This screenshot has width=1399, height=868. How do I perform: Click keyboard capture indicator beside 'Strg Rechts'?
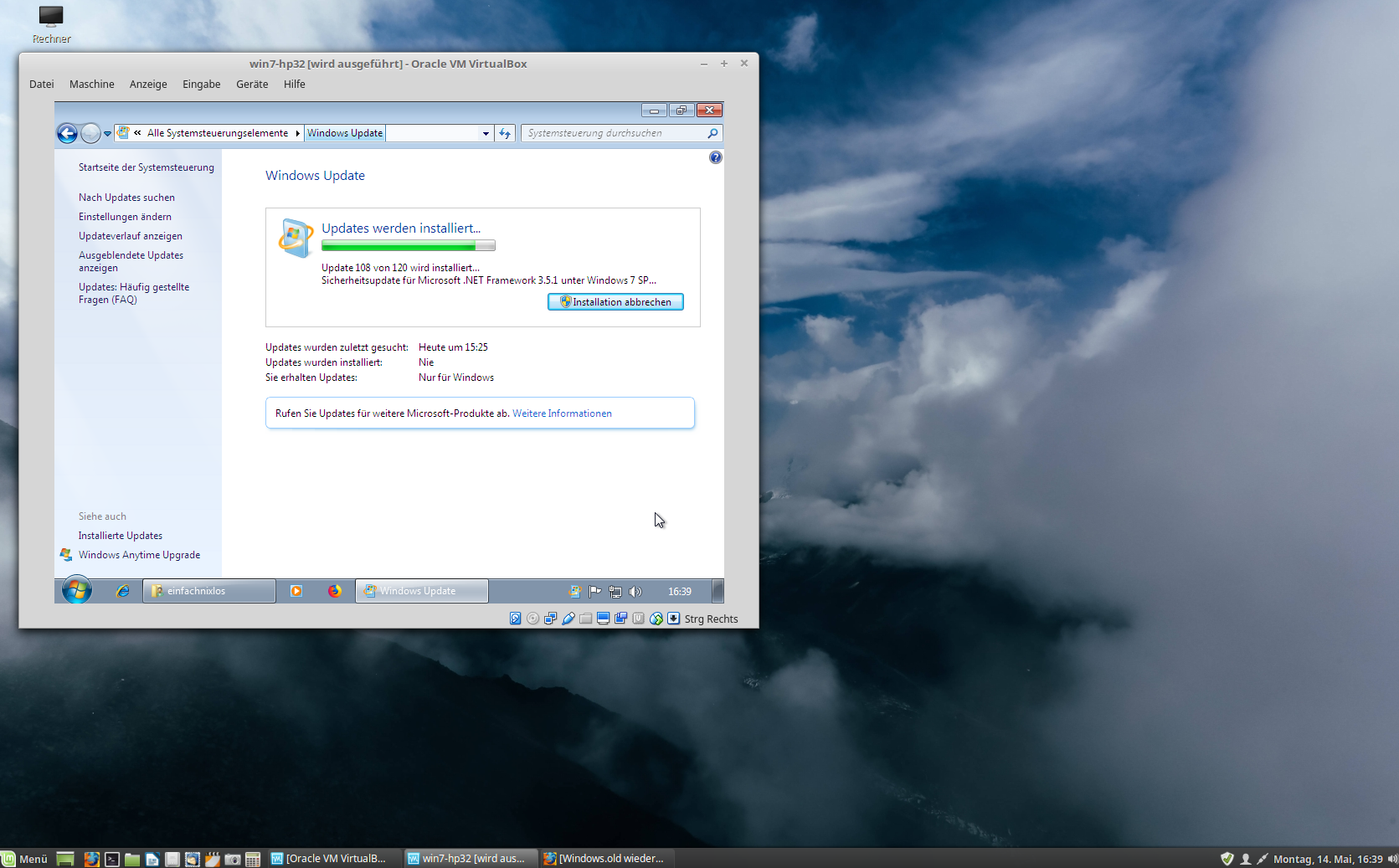tap(674, 619)
